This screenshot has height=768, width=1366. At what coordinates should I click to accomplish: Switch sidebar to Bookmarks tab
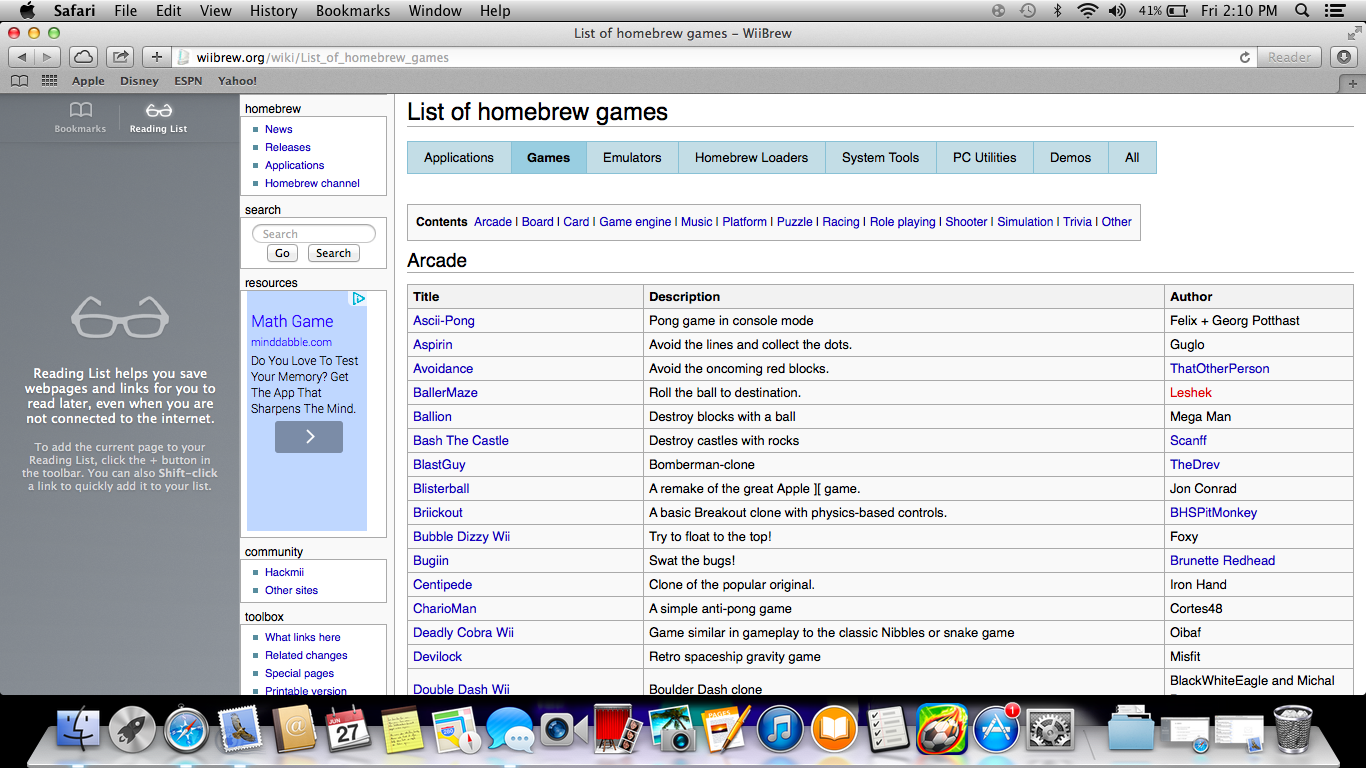tap(80, 117)
